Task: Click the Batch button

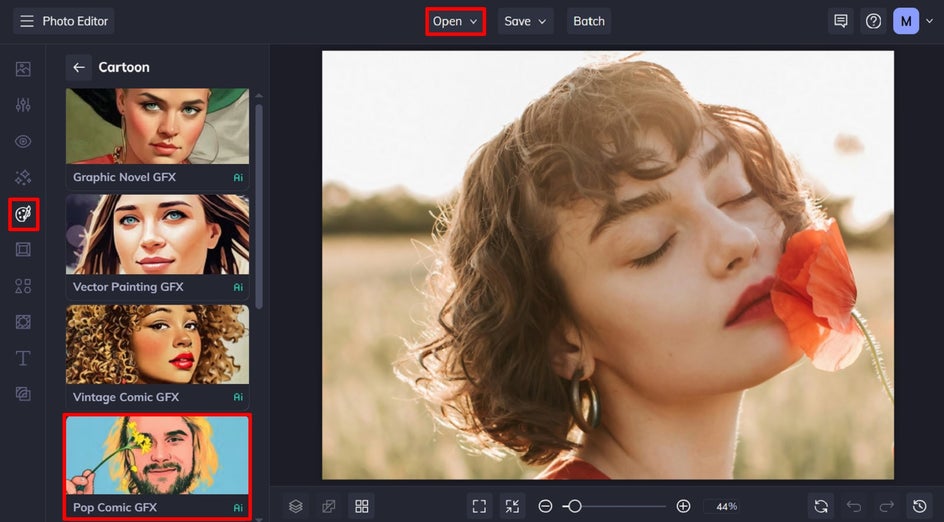Action: (x=589, y=21)
